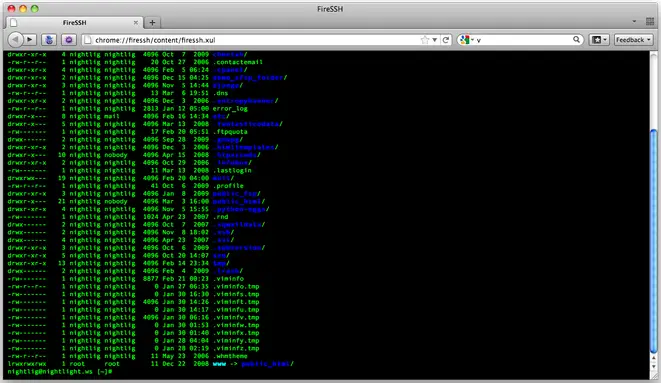This screenshot has width=661, height=383.
Task: Click the magnifier icon in the search box
Action: [576, 39]
